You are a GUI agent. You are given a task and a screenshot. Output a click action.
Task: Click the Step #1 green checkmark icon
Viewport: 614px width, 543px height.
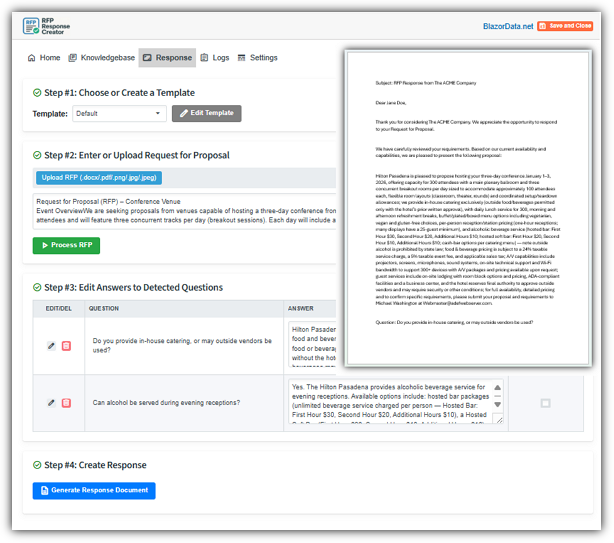tap(37, 92)
